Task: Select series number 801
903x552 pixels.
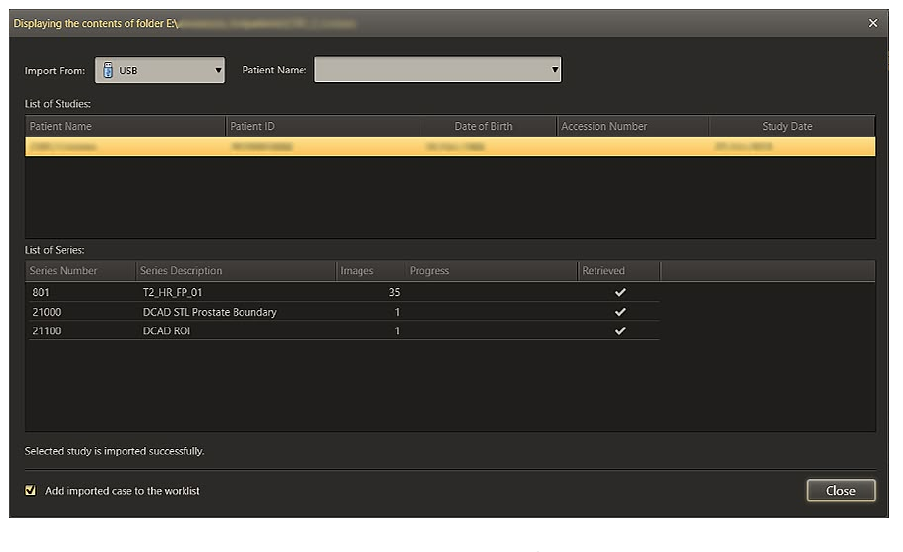Action: pyautogui.click(x=41, y=292)
